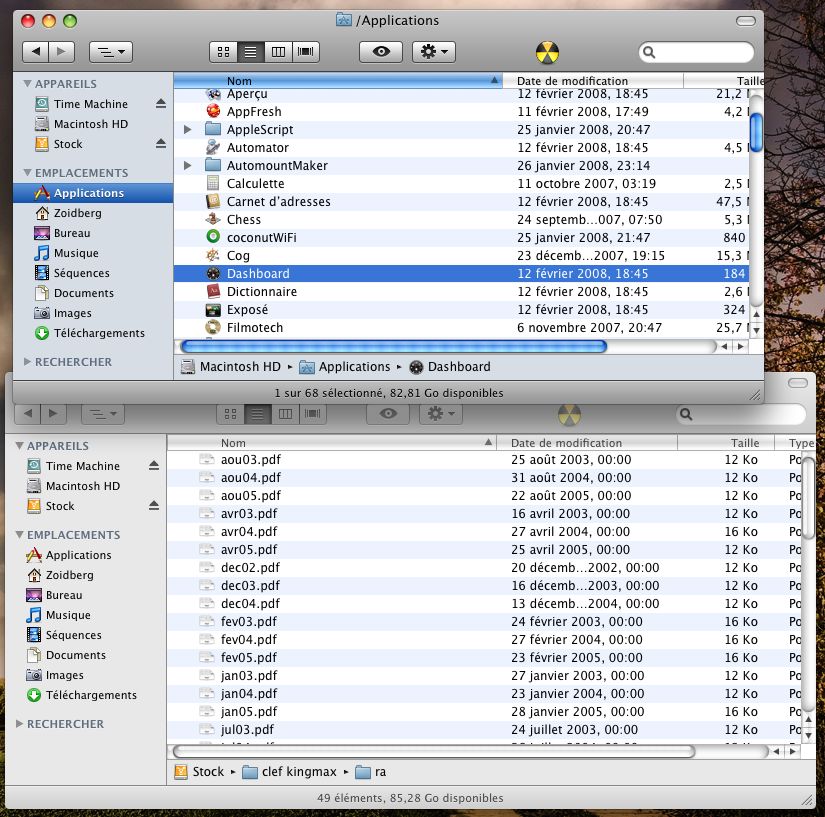Screen dimensions: 825x817
Task: Select the coconutWiFi application icon
Action: coord(213,237)
